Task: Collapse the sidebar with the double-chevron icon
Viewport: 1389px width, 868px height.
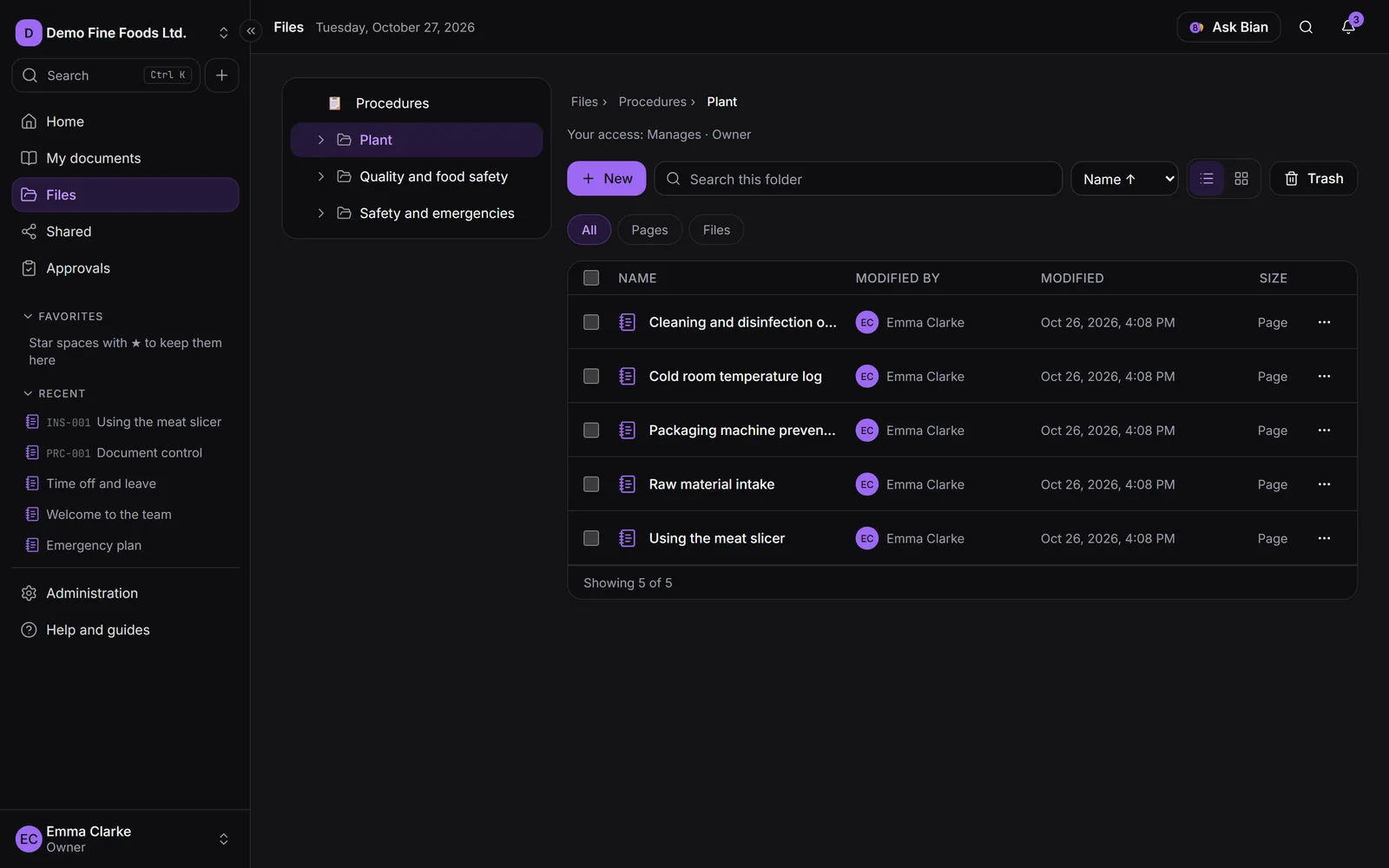Action: click(x=251, y=31)
